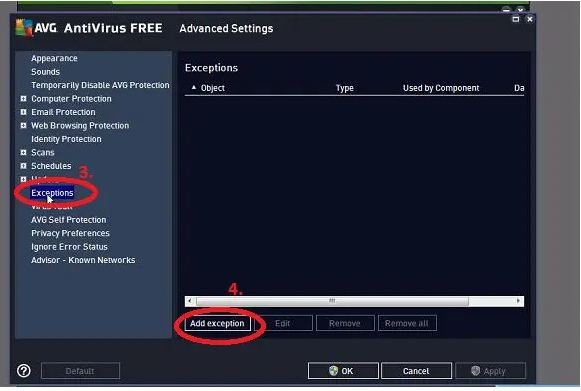581x391 pixels.
Task: Select Schedules in the settings tree
Action: 51,166
